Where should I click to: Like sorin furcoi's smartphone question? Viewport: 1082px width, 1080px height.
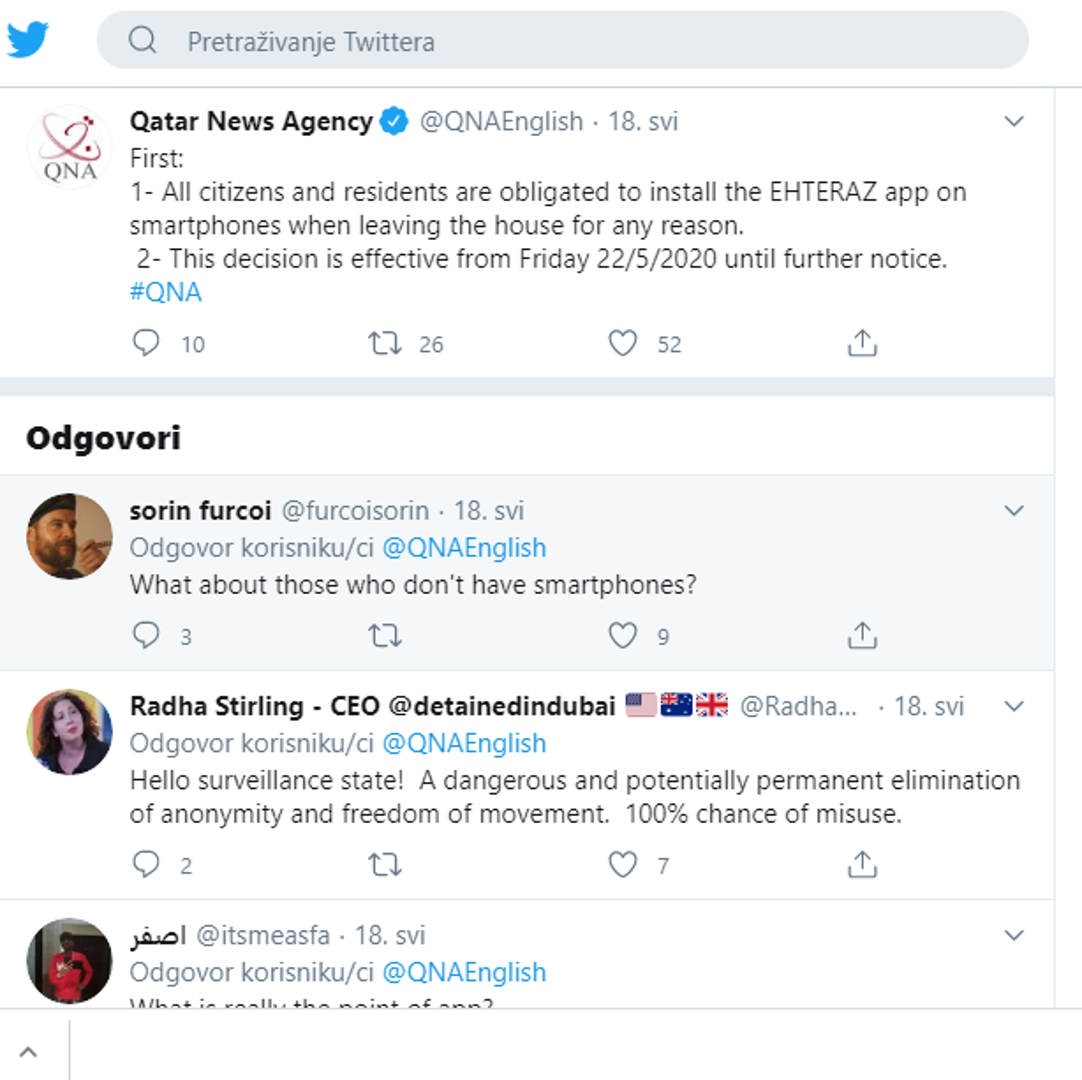[x=623, y=636]
